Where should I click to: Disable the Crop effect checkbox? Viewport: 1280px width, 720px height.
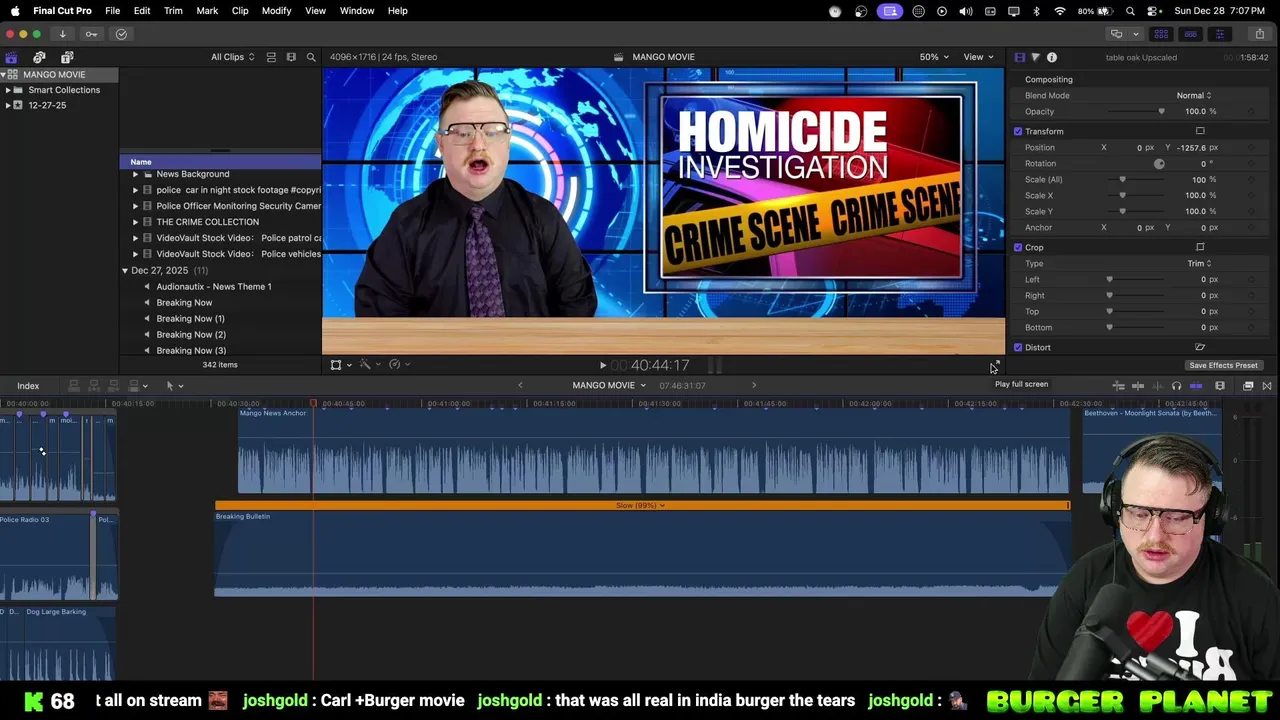point(1018,247)
